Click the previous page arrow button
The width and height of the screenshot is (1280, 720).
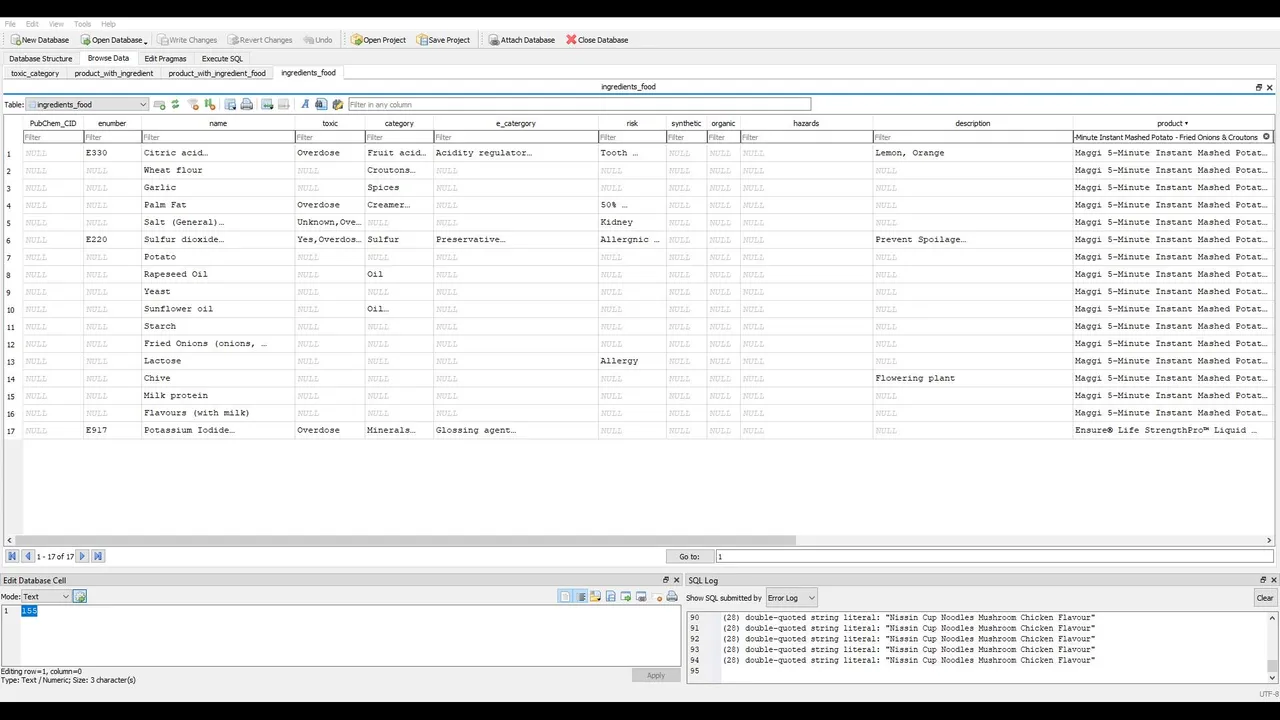coord(28,556)
